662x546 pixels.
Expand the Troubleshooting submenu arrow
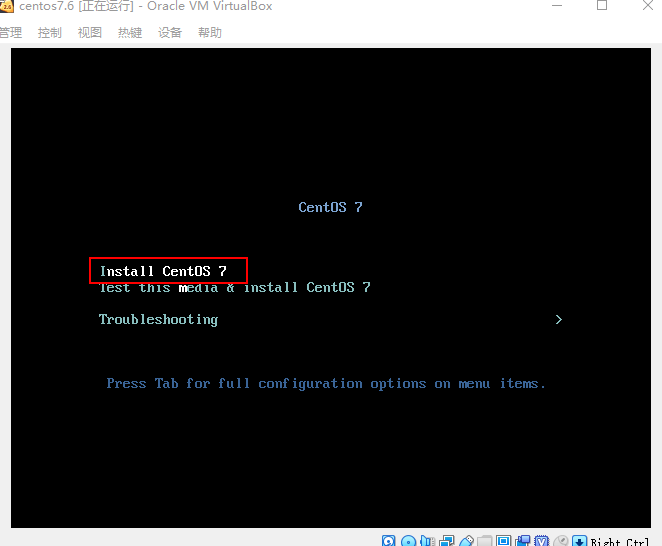pos(559,320)
